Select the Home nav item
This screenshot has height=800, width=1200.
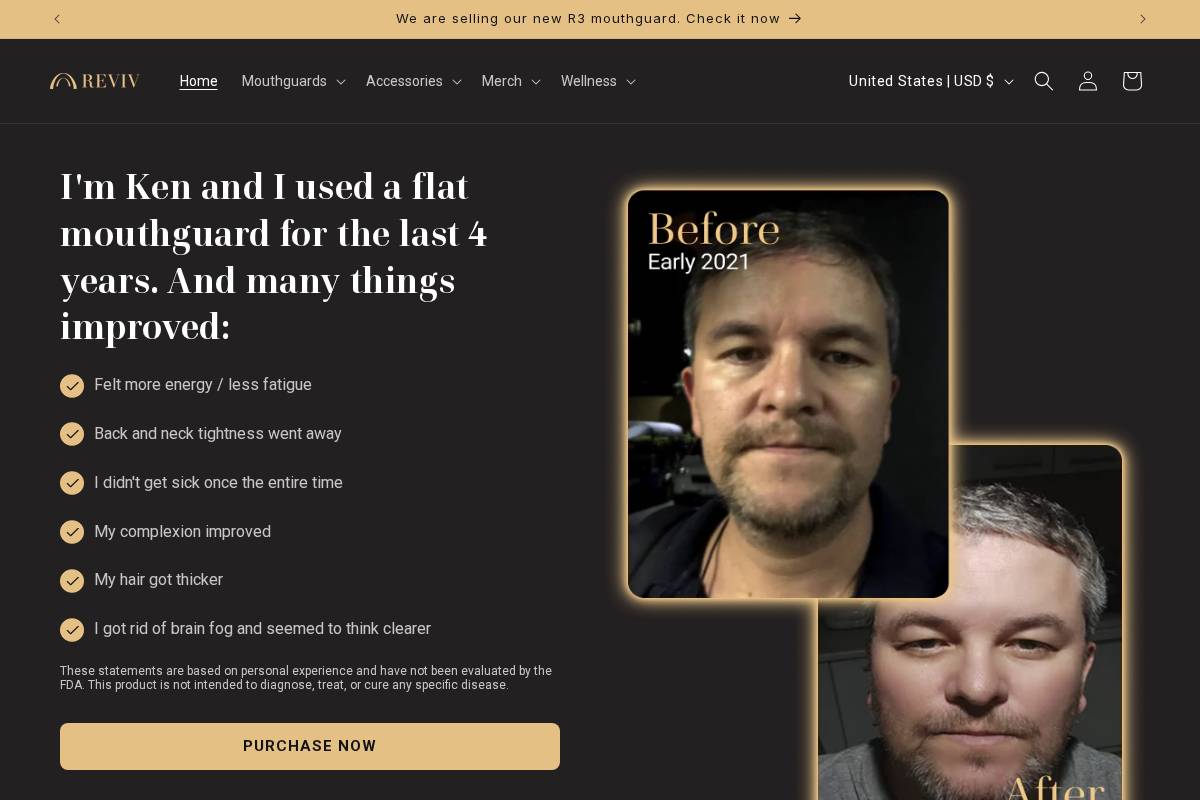coord(198,81)
